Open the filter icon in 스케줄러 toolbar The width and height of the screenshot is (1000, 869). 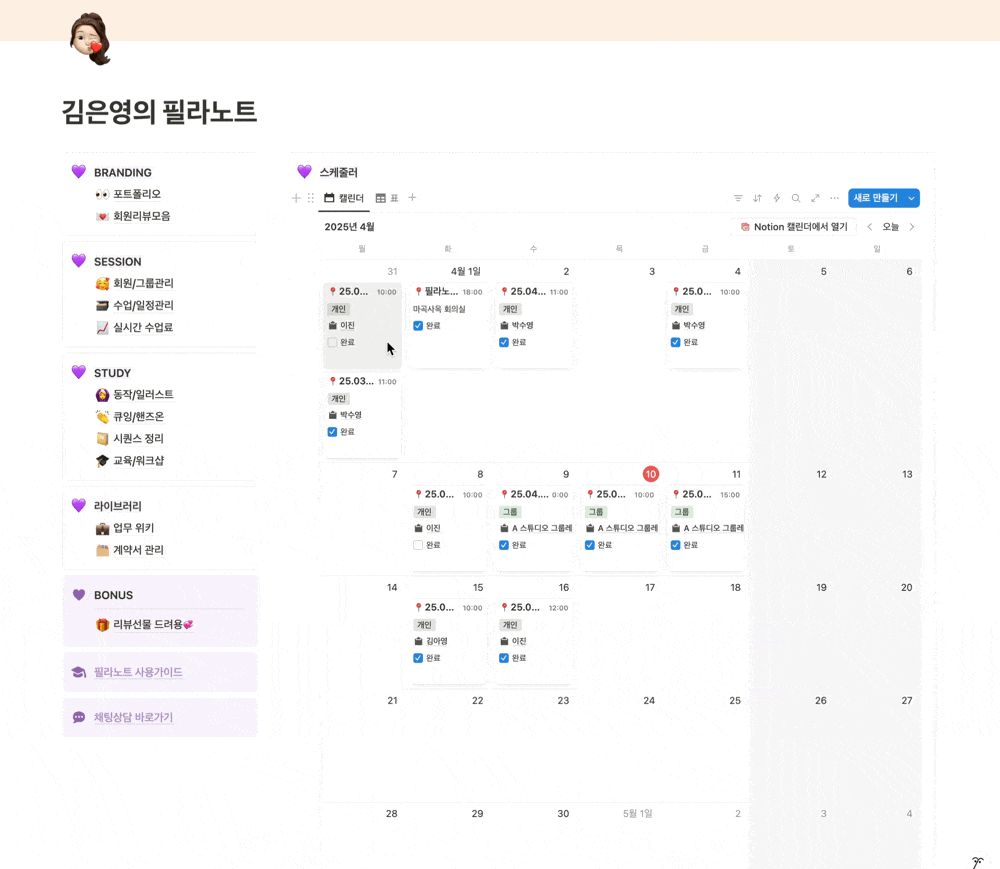(738, 198)
